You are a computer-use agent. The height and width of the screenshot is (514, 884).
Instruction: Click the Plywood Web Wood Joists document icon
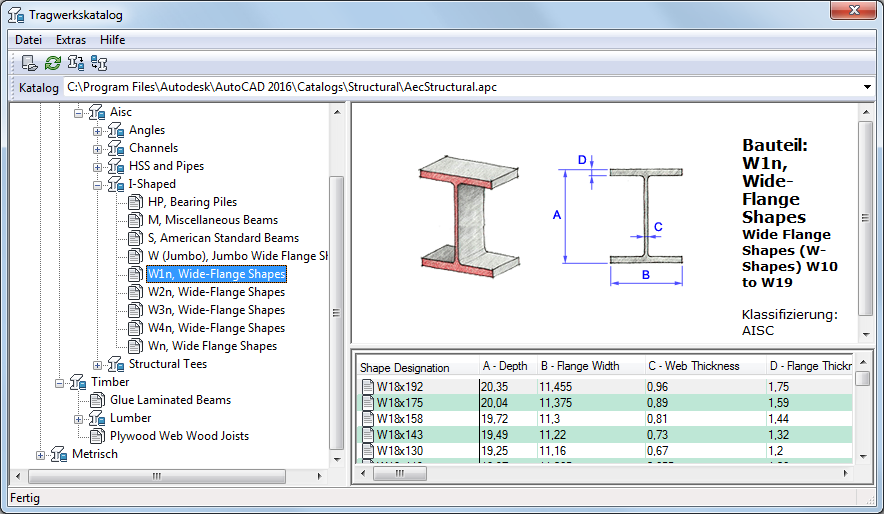pyautogui.click(x=97, y=436)
